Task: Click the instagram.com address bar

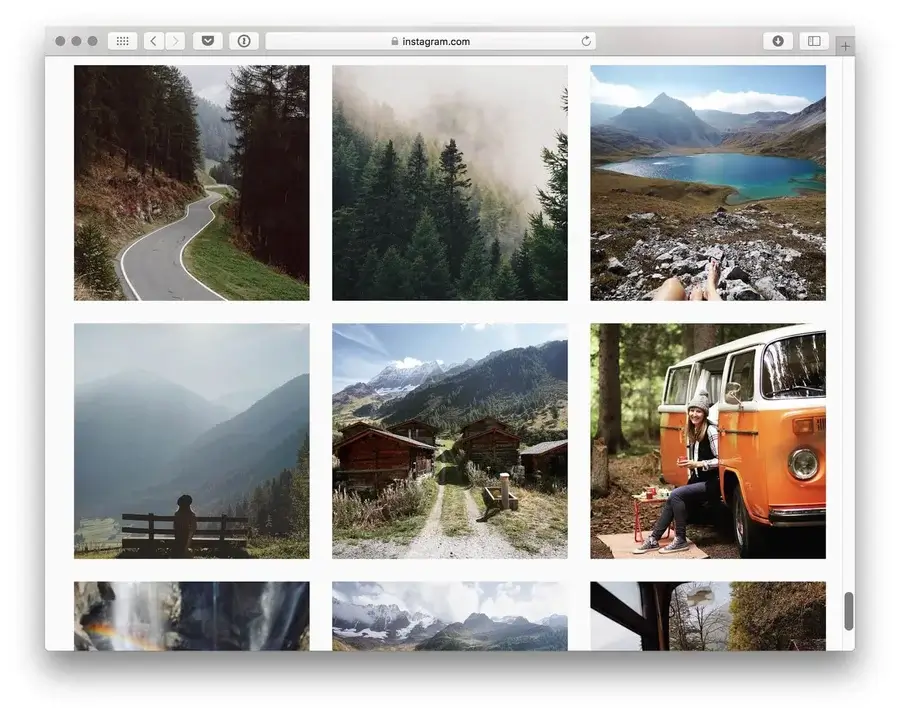Action: pyautogui.click(x=430, y=41)
